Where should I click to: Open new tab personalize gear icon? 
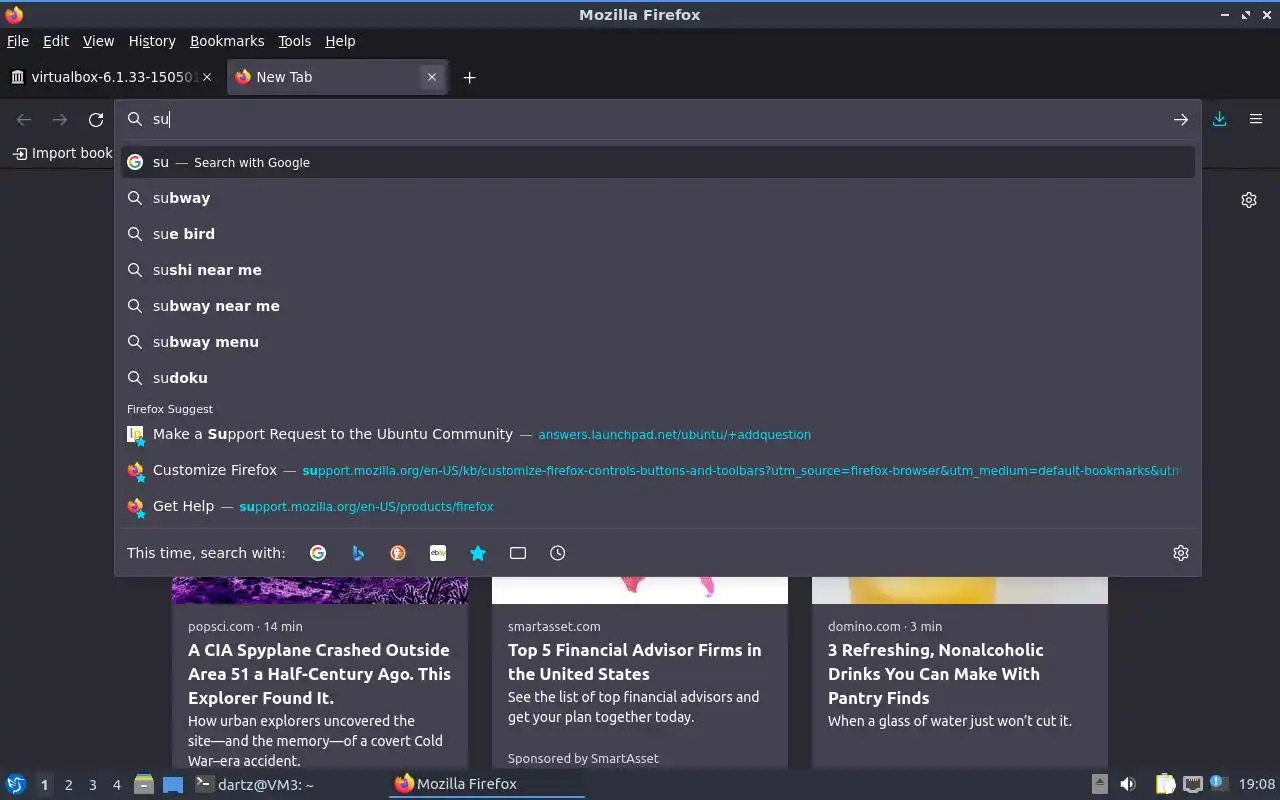click(1249, 200)
